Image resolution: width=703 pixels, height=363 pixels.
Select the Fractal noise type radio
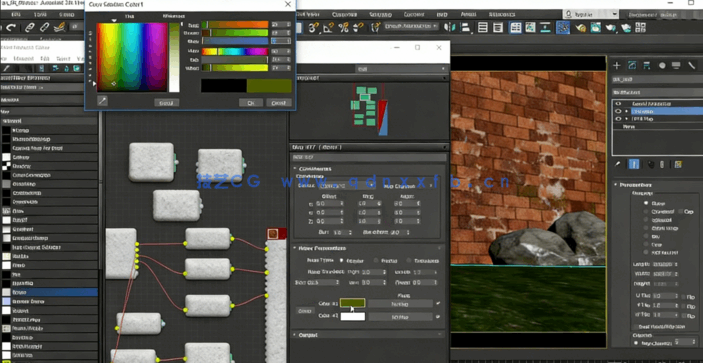[x=376, y=260]
